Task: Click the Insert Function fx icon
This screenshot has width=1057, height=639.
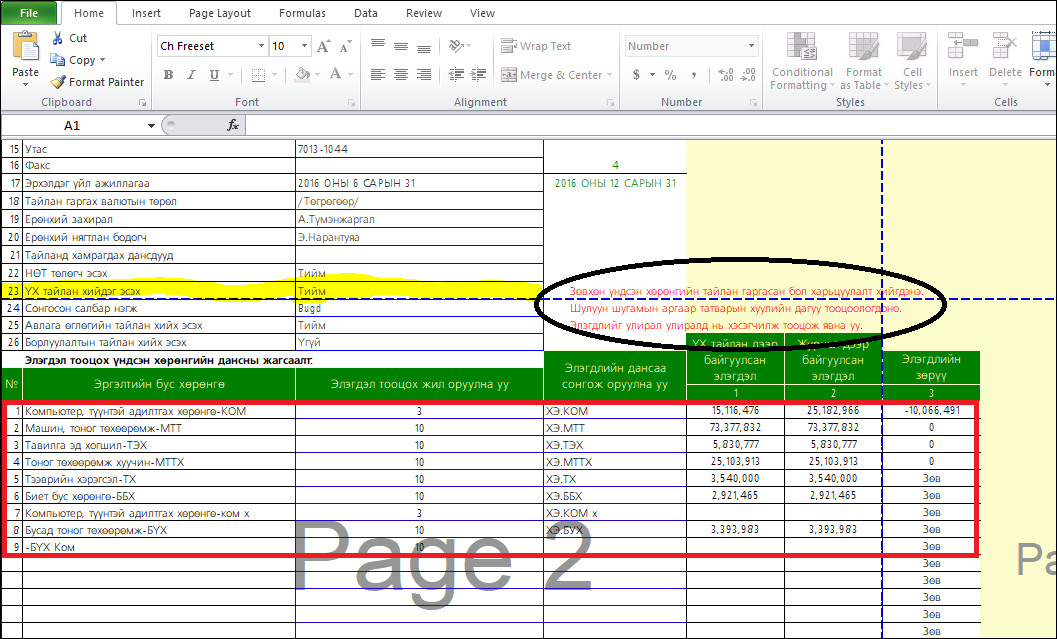Action: tap(233, 125)
